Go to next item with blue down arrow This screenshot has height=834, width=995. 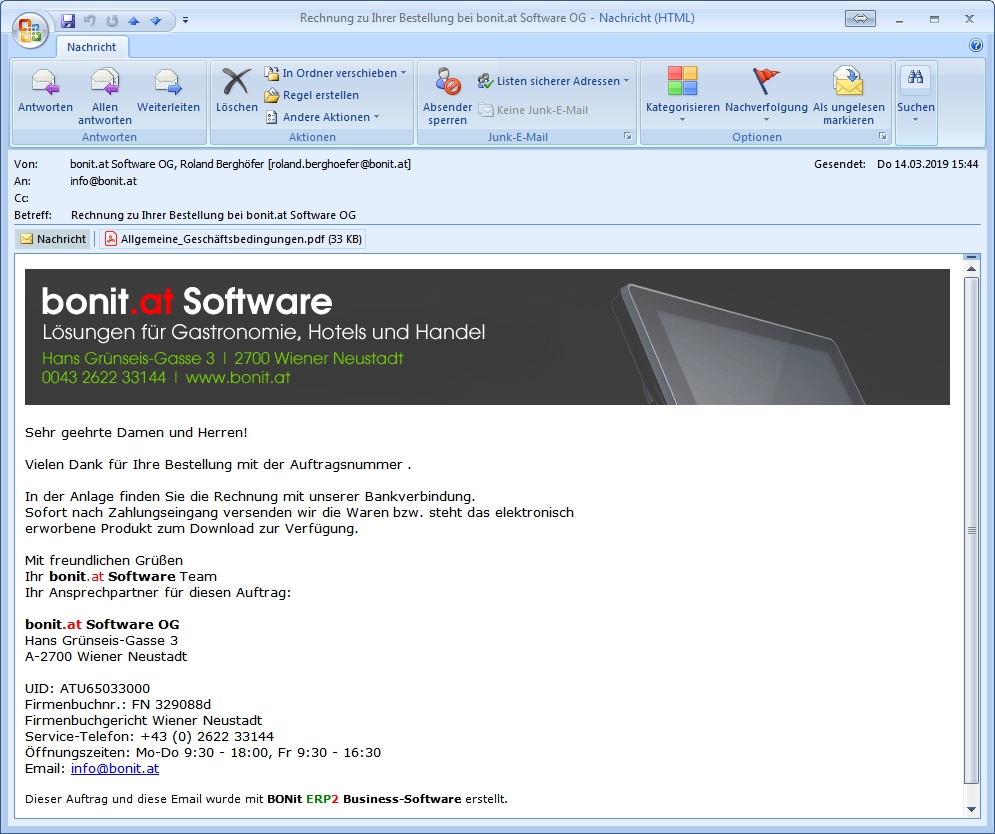(x=156, y=21)
